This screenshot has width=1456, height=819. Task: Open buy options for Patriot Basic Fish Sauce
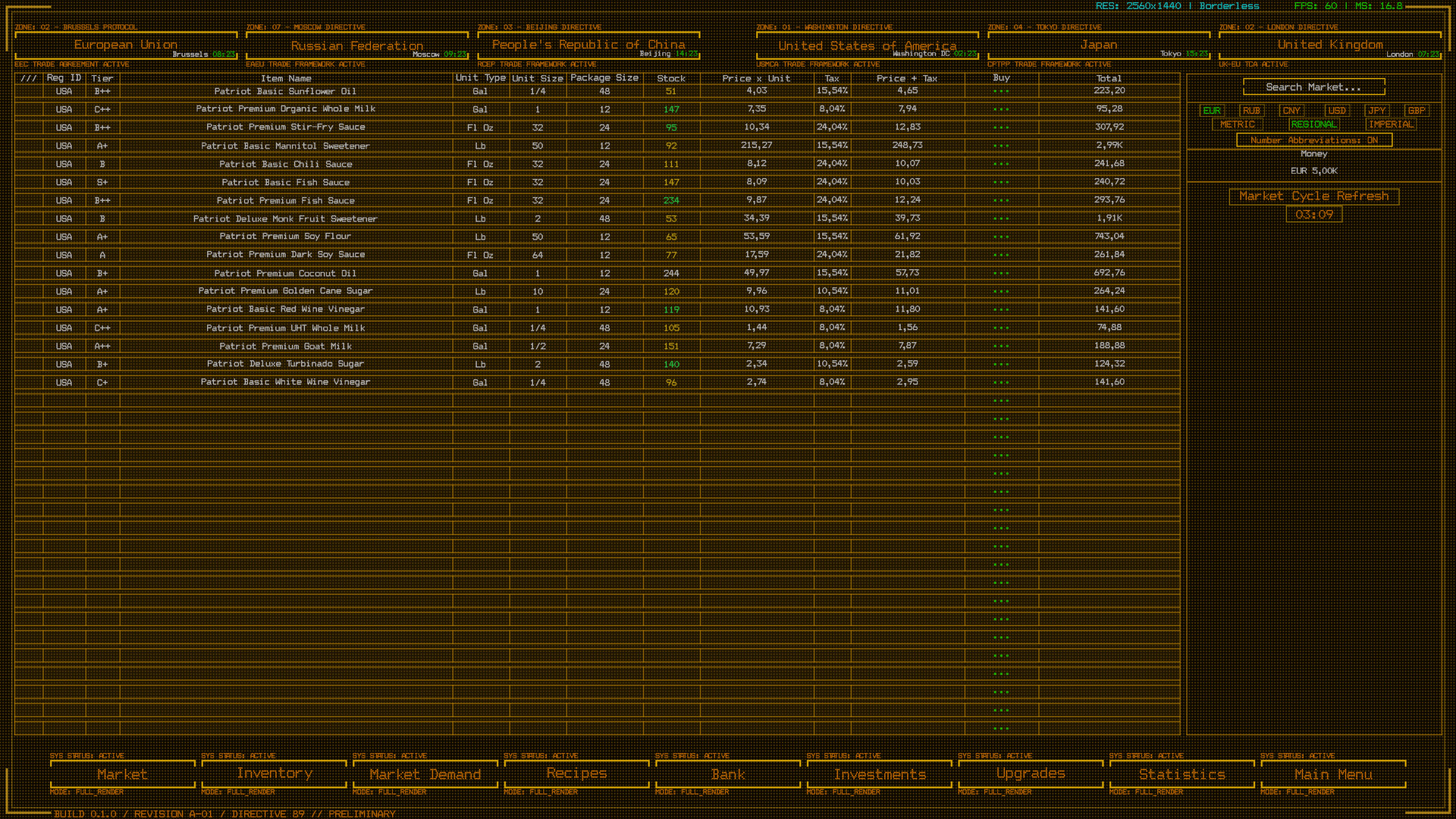(1001, 182)
